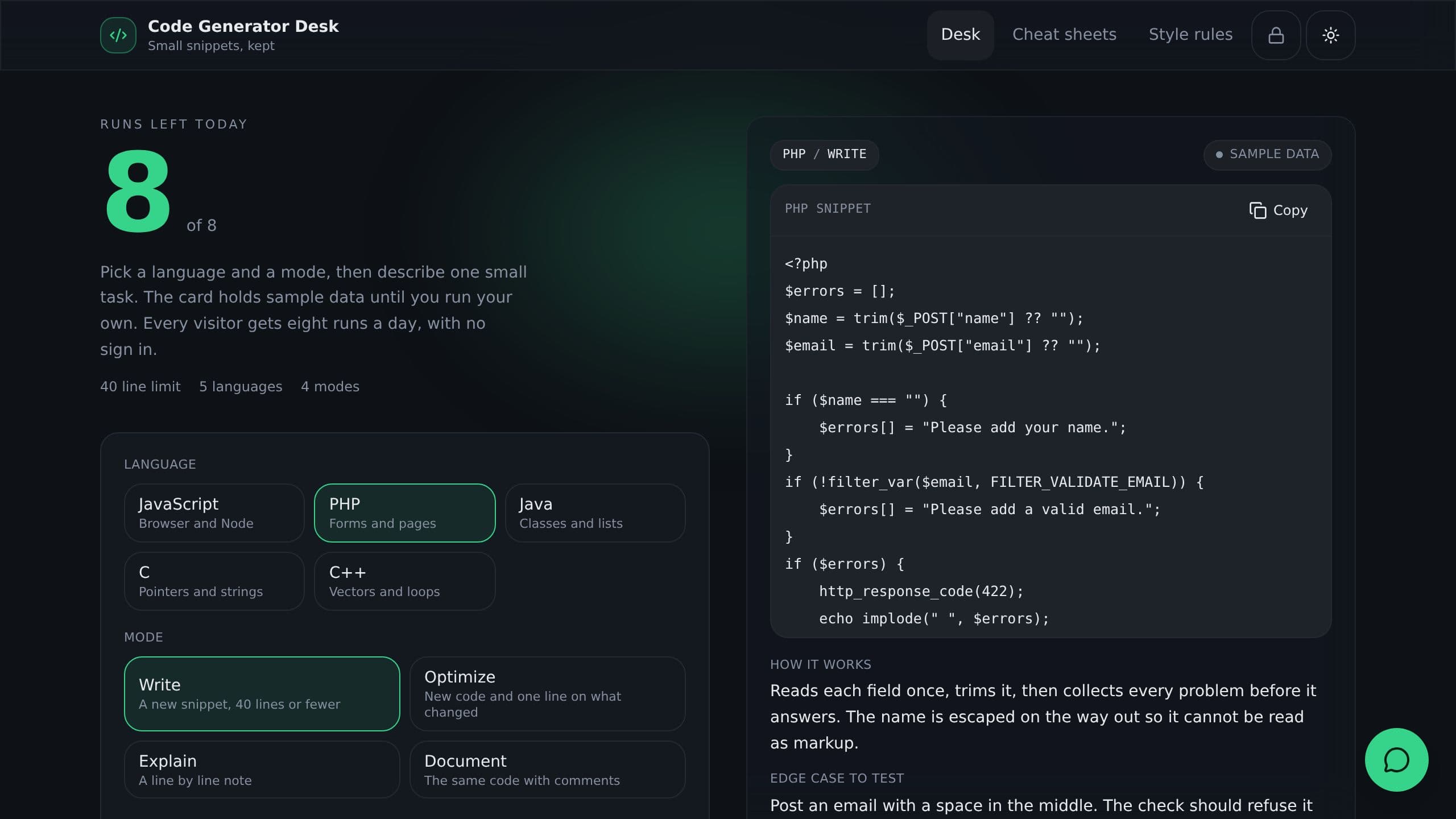
Task: Click the 'echo implode' code line
Action: pos(934,619)
